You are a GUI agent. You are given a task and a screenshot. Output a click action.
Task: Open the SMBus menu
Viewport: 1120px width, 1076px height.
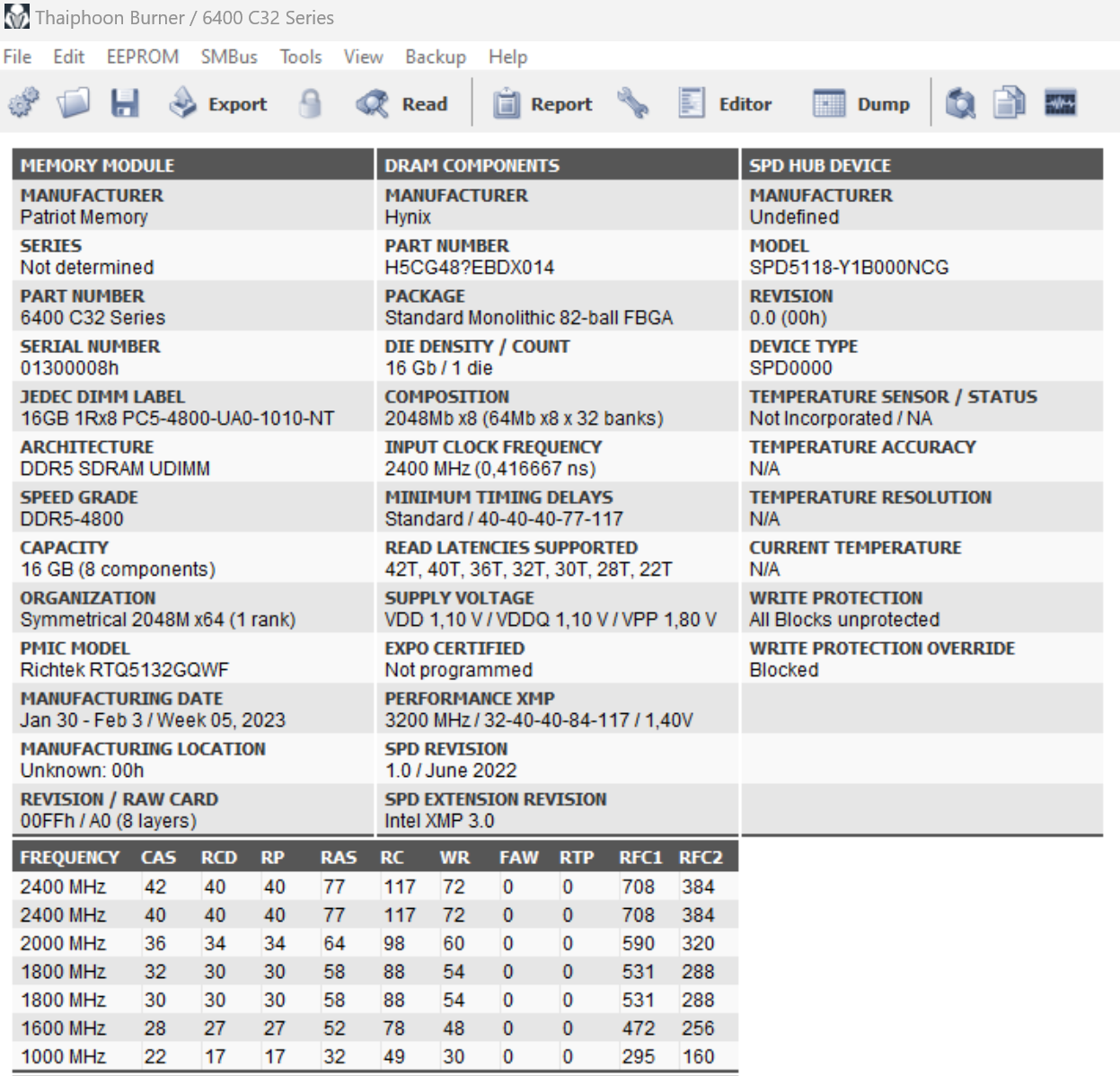[229, 57]
